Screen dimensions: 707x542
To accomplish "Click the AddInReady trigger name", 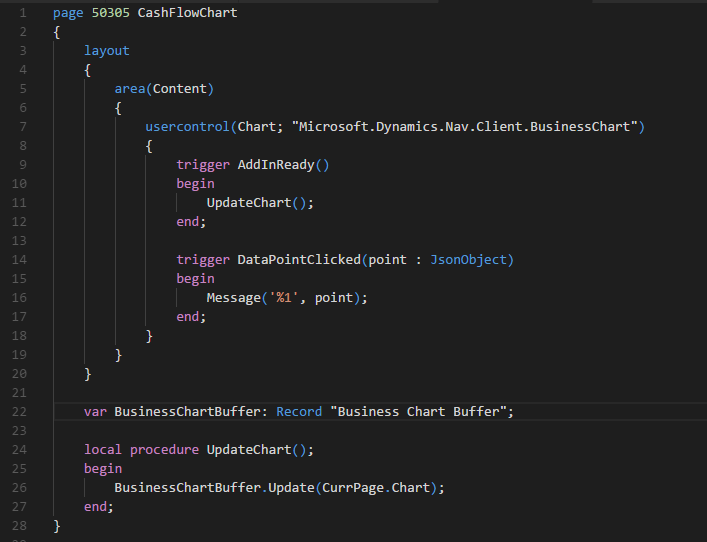I will tap(282, 164).
